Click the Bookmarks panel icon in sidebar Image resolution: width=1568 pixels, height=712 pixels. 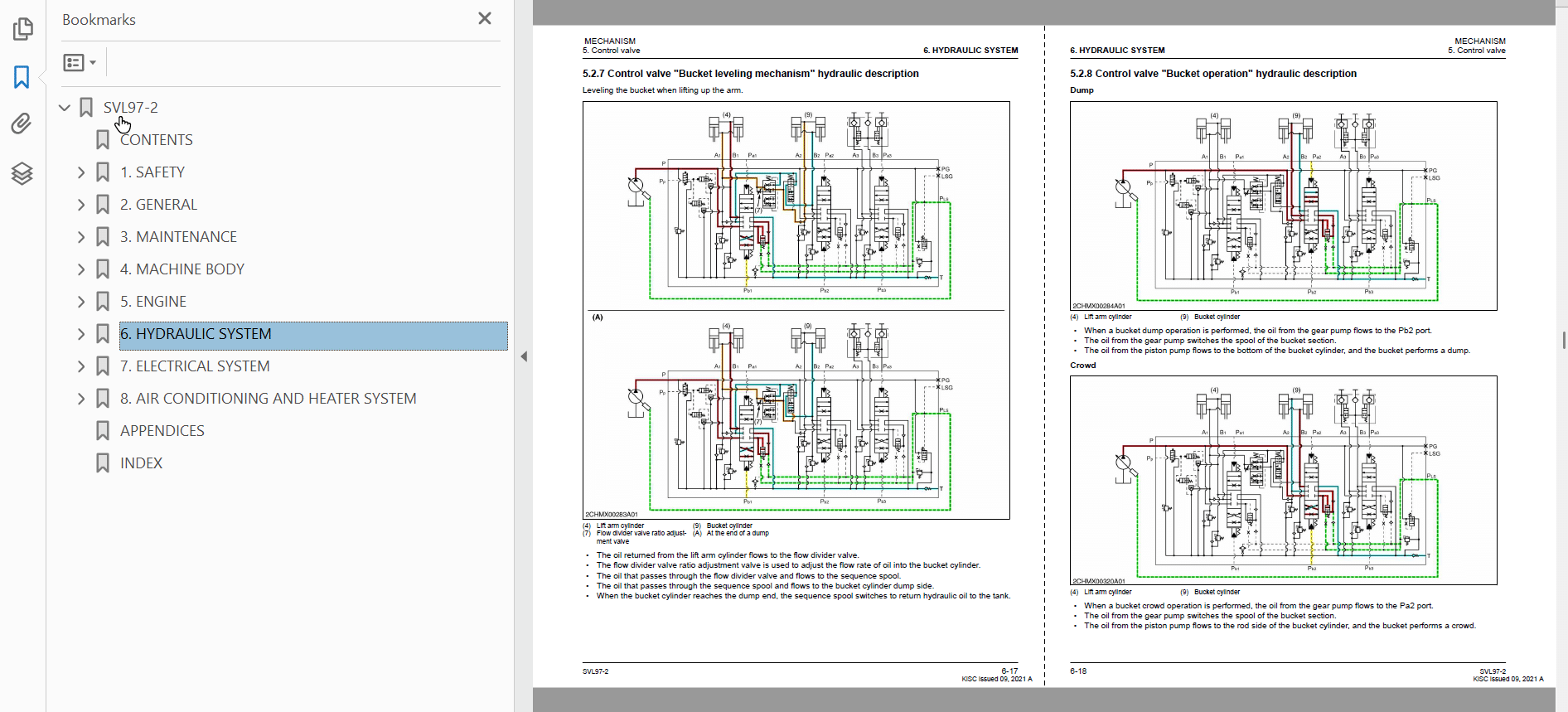point(22,77)
